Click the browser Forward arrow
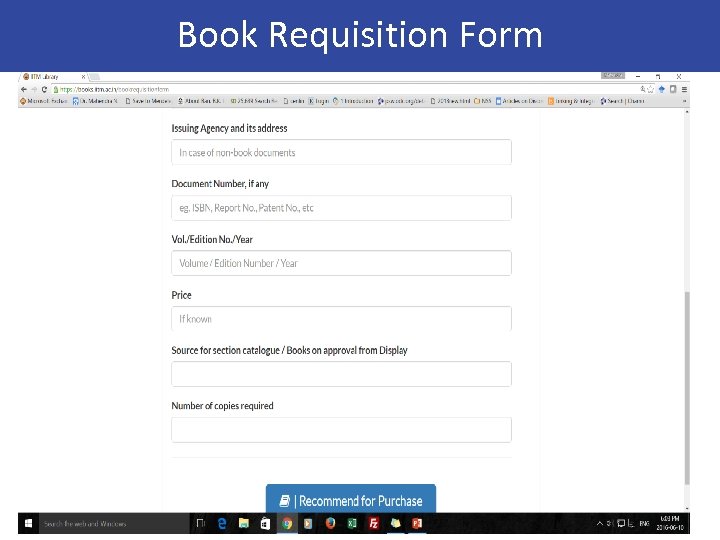This screenshot has height=540, width=720. [34, 89]
